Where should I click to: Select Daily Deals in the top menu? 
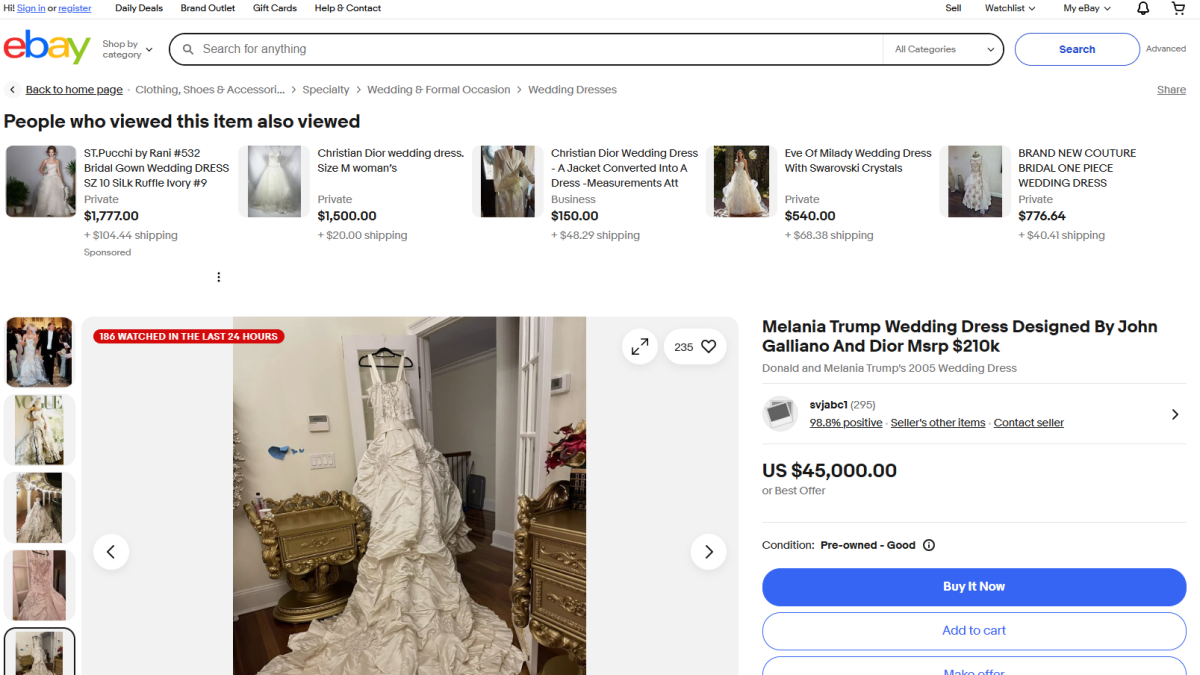coord(137,8)
